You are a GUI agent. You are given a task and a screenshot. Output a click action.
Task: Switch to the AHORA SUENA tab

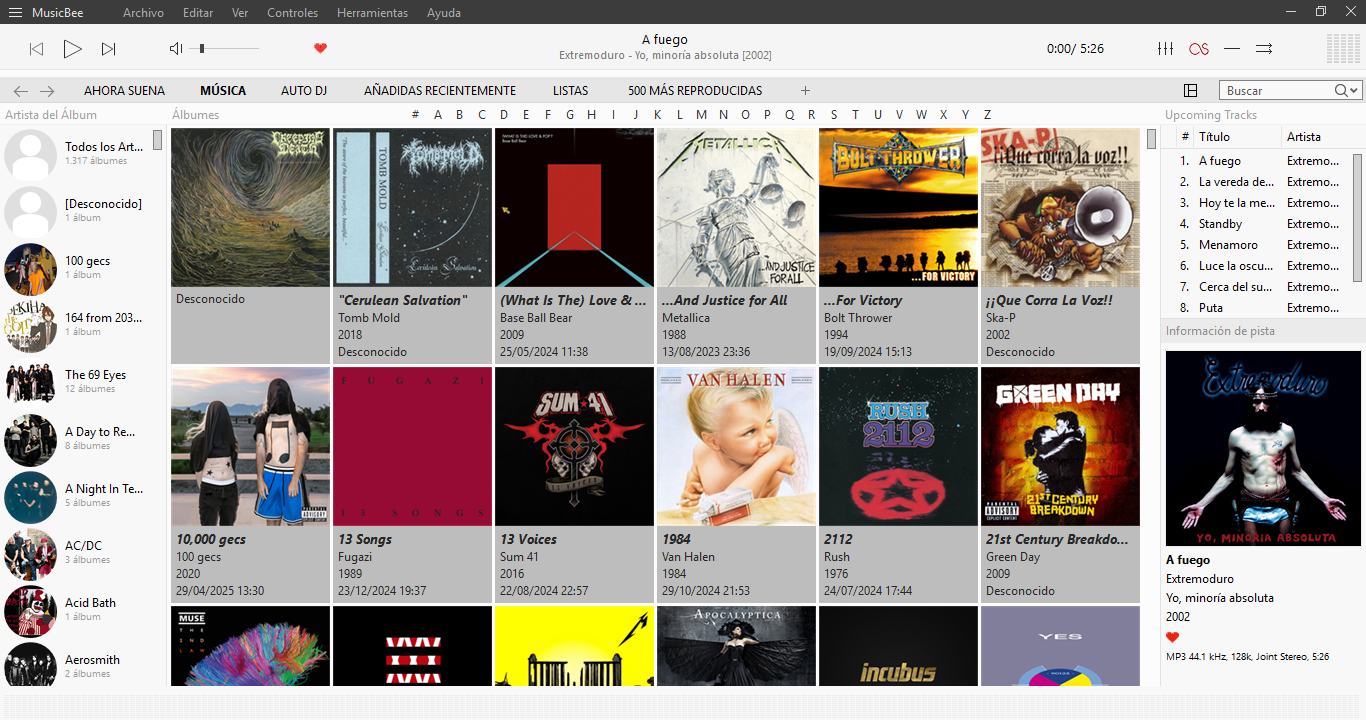pos(124,90)
